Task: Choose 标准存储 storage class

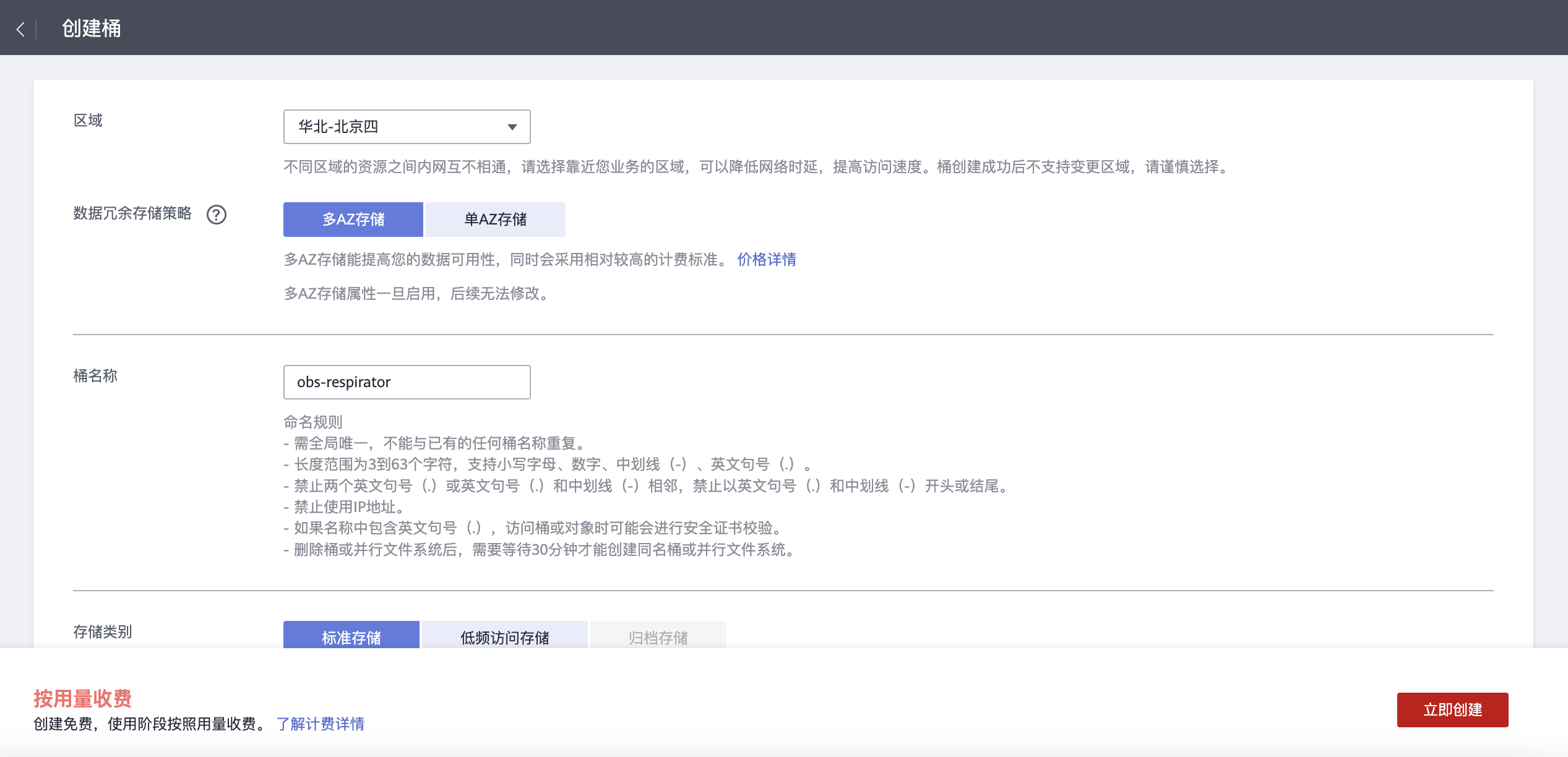Action: coord(351,636)
